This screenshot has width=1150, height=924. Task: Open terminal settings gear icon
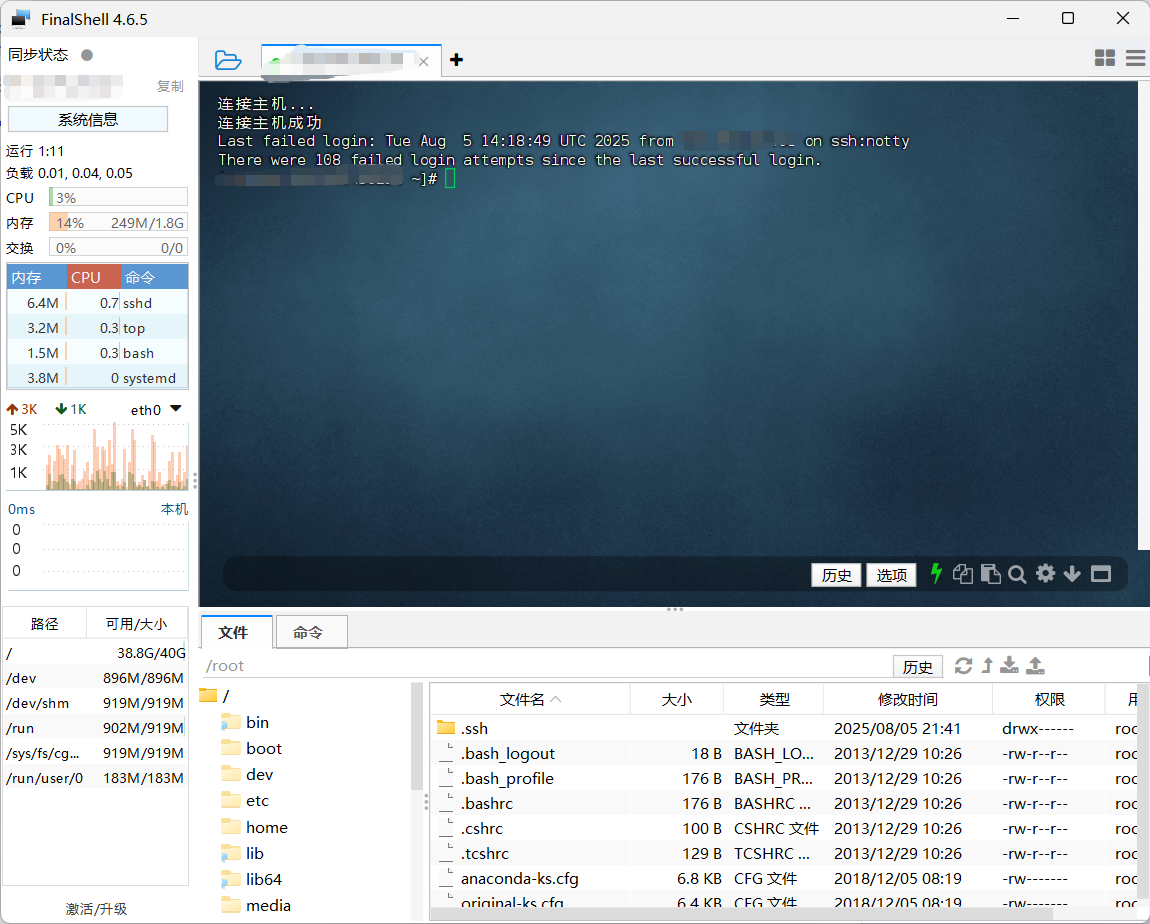[x=1045, y=573]
